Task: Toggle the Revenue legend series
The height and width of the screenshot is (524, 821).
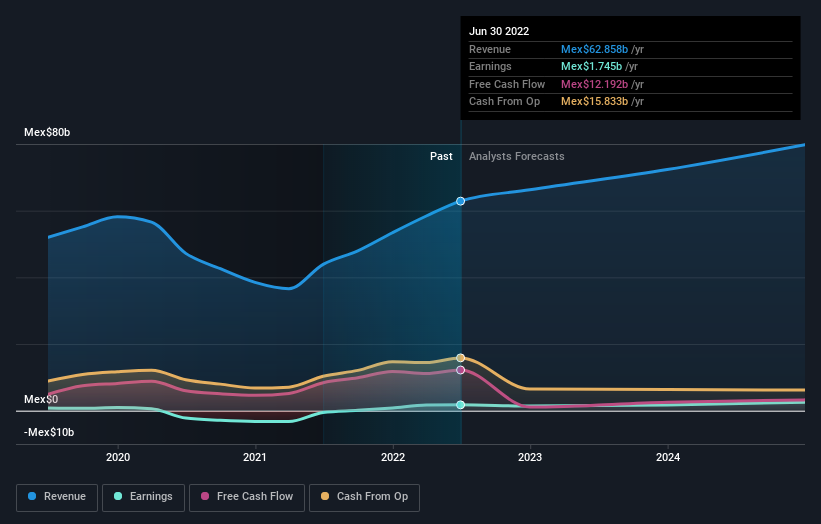Action: click(x=57, y=497)
